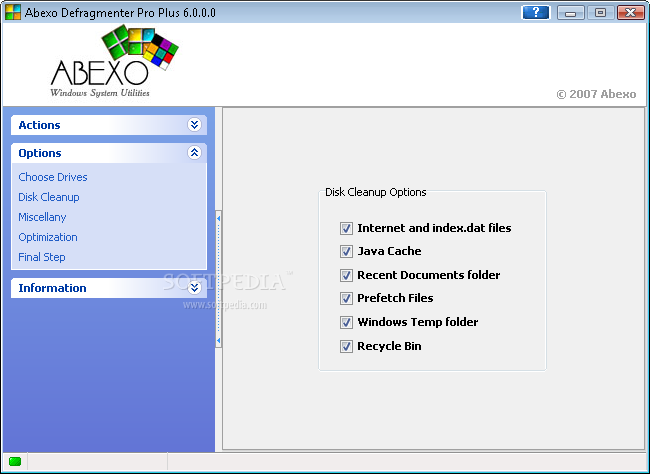Minimize the Abexo Defragmenter window
The image size is (650, 474).
(570, 12)
